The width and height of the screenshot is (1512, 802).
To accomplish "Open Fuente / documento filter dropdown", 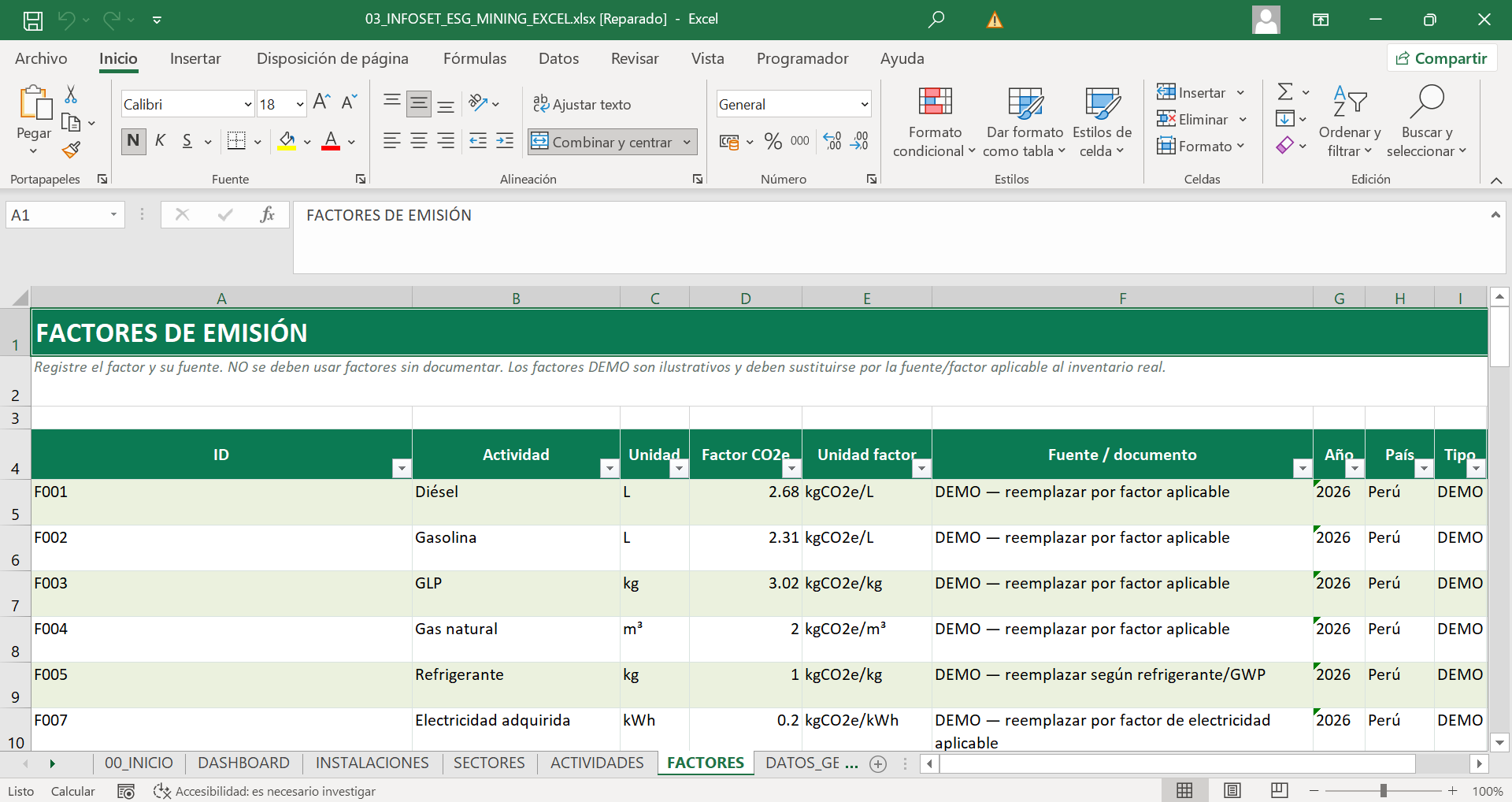I will [x=1303, y=469].
